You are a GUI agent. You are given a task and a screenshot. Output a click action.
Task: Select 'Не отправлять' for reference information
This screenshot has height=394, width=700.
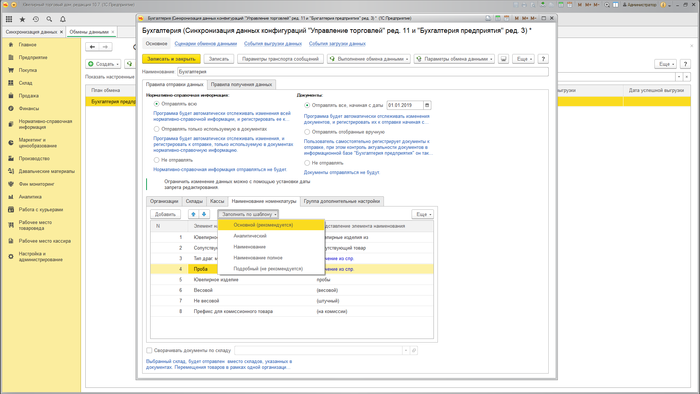[x=157, y=160]
